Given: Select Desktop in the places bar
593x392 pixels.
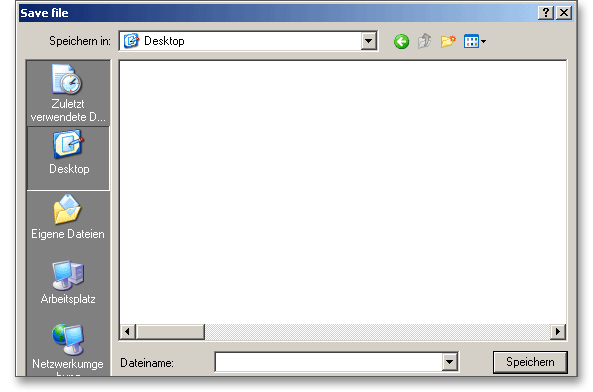Looking at the screenshot, I should (x=68, y=158).
